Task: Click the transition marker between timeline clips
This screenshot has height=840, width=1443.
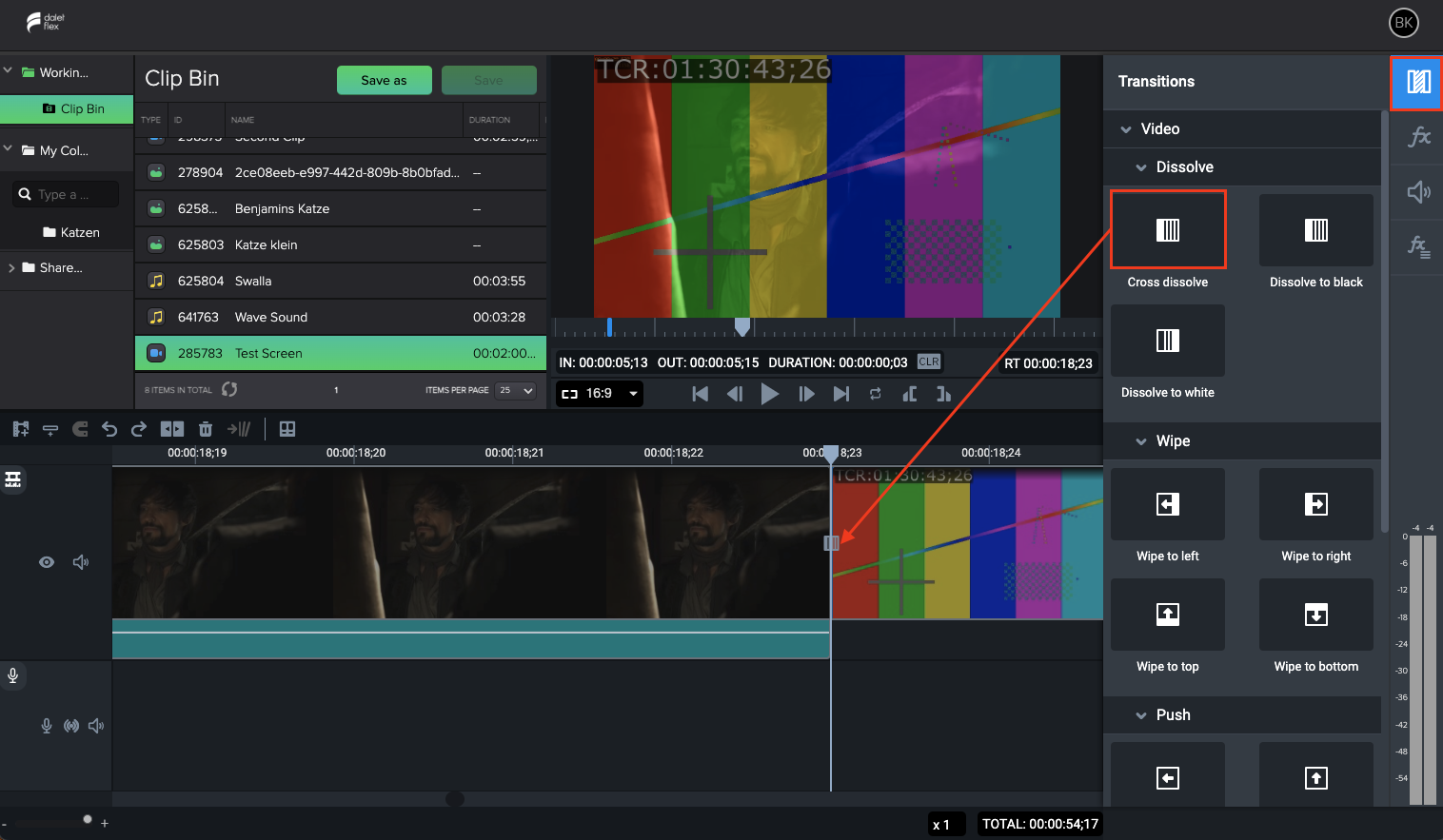Action: coord(831,542)
